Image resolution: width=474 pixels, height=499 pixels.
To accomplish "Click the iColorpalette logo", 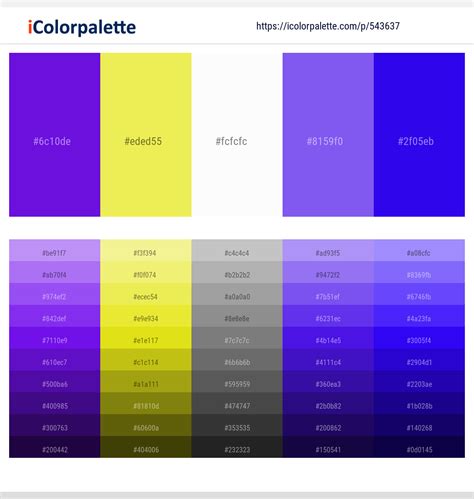I will pyautogui.click(x=82, y=27).
